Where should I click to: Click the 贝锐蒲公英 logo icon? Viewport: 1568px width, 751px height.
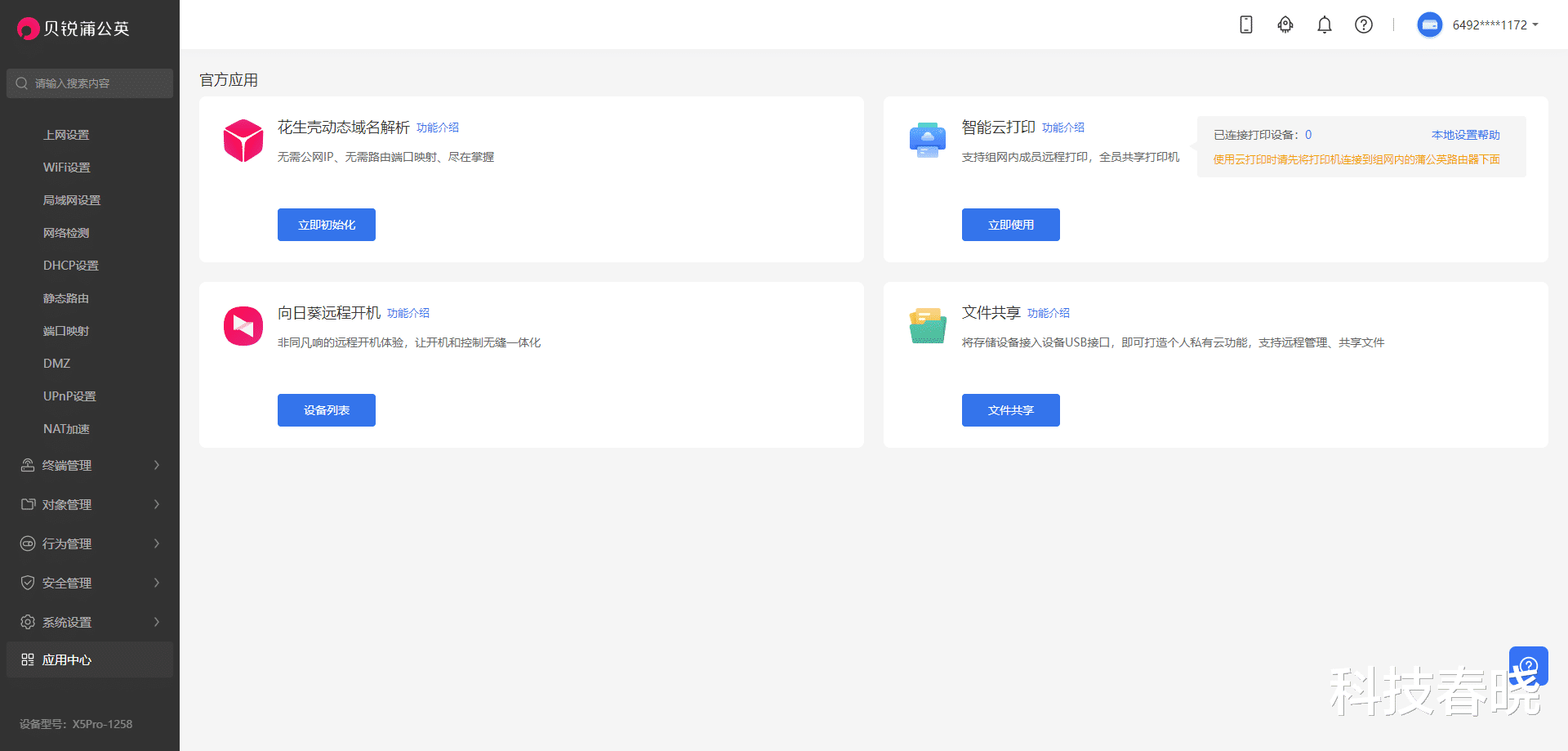click(28, 29)
